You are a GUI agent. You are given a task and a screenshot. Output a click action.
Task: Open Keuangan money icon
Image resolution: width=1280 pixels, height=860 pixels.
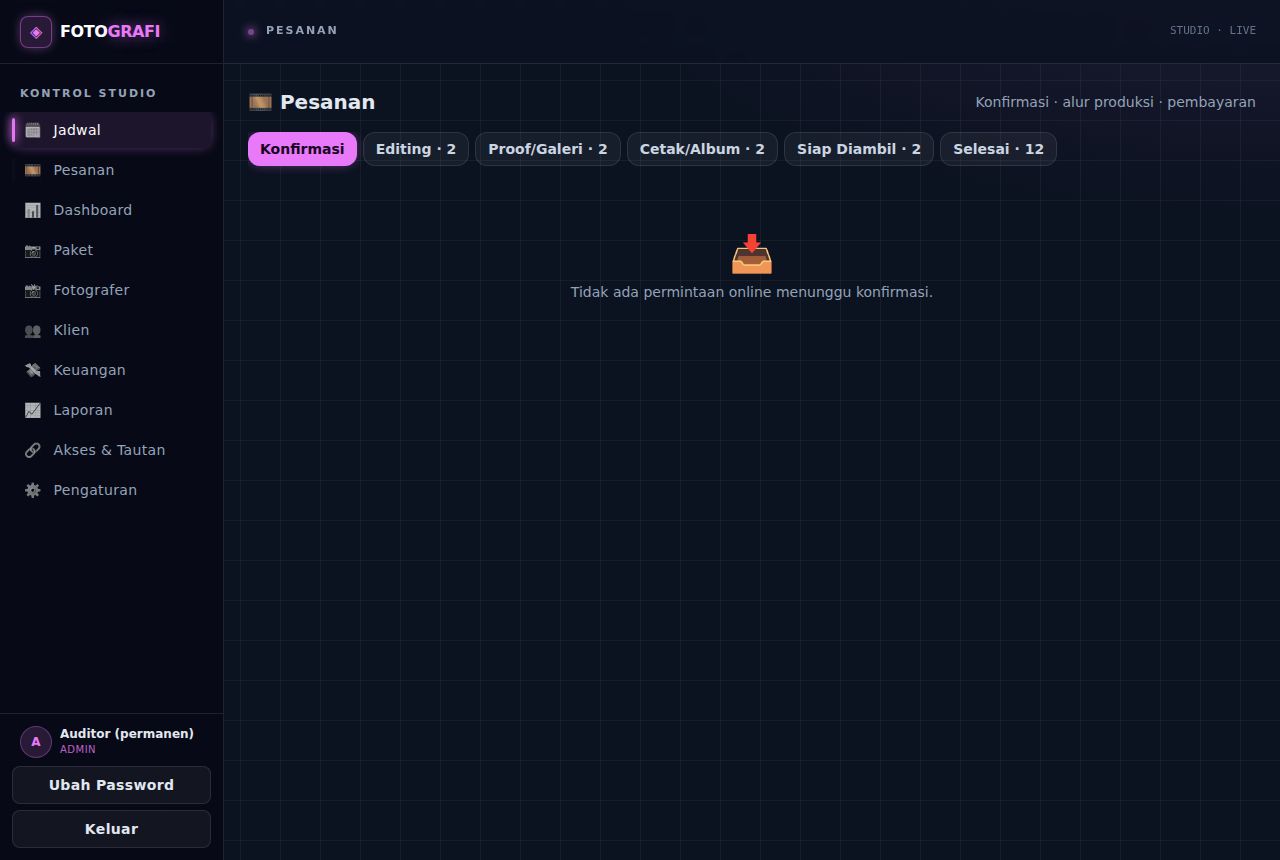[x=33, y=370]
